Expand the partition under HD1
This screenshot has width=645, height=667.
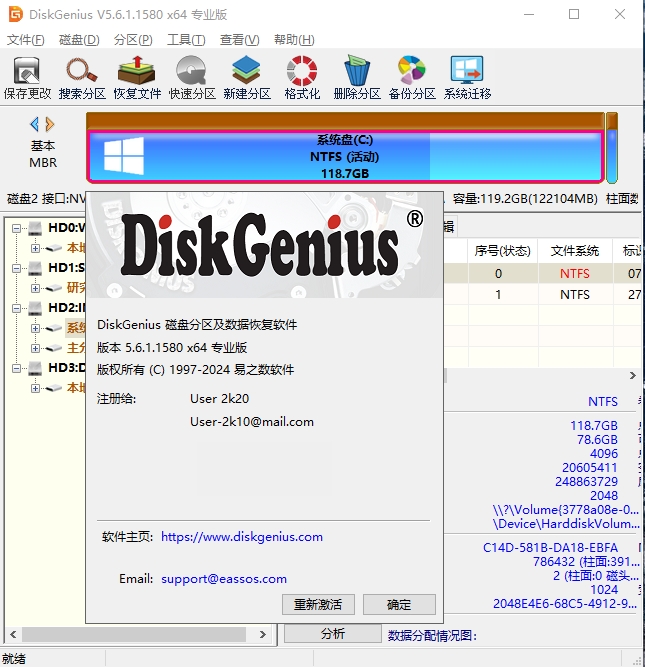35,288
